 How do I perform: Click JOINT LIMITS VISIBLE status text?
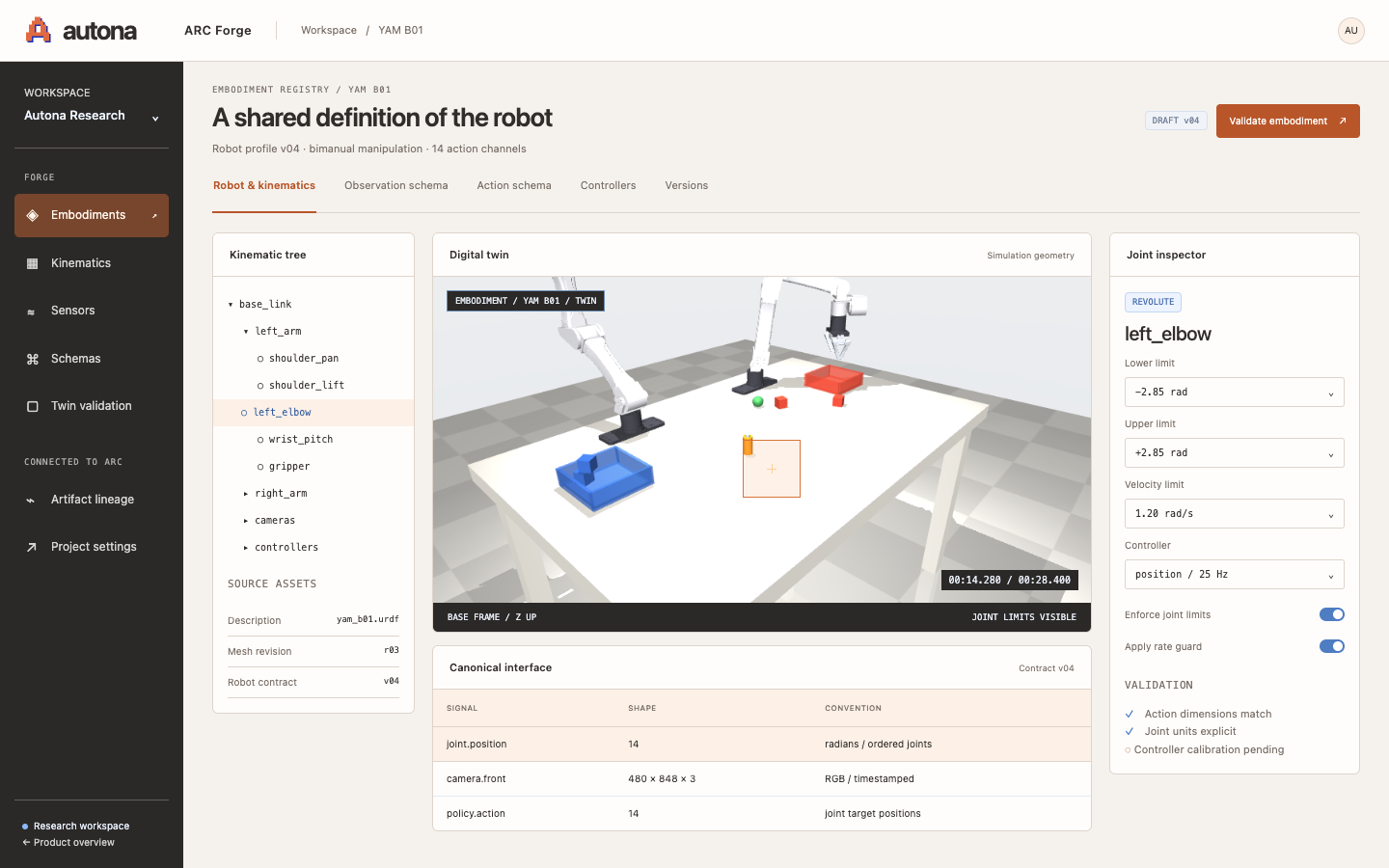[x=1023, y=617]
